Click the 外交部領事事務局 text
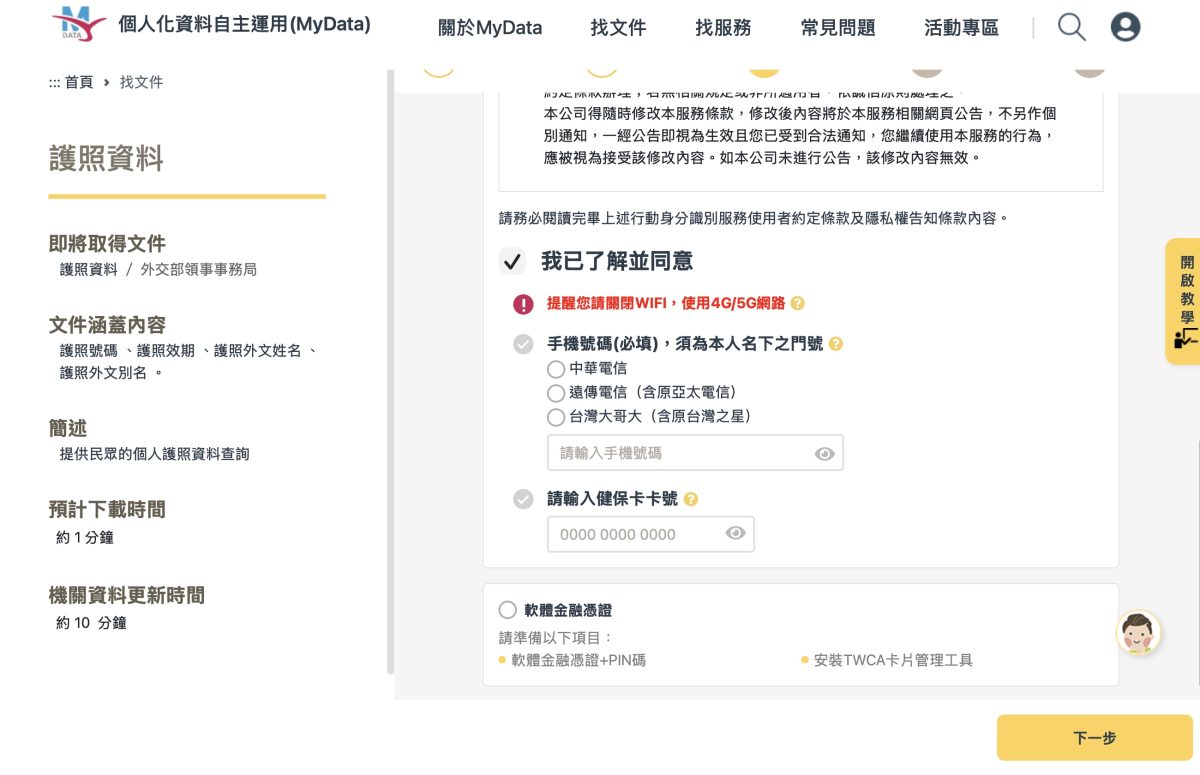The image size is (1200, 775). pos(198,270)
